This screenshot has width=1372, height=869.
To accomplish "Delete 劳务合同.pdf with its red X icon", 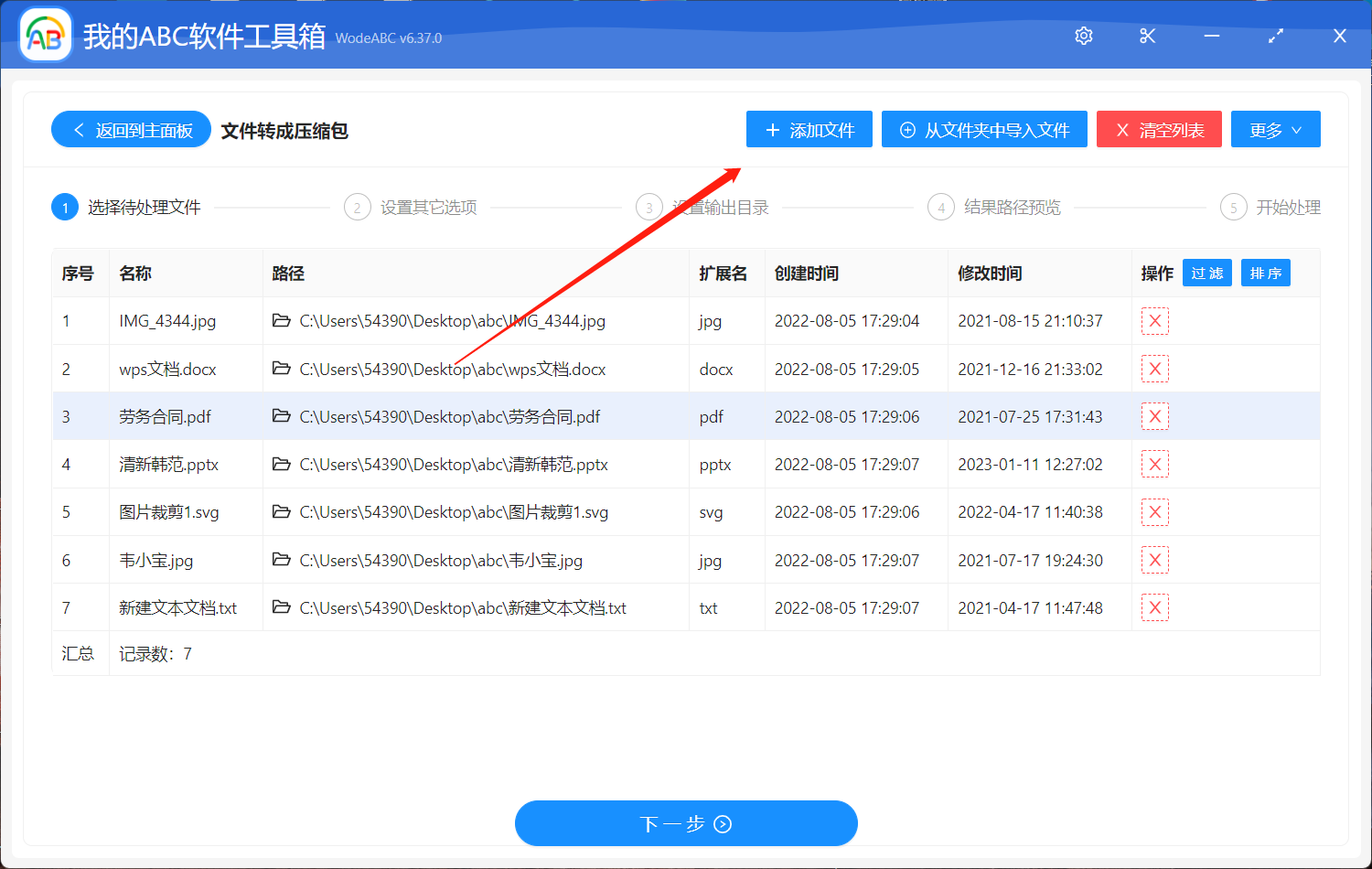I will (x=1155, y=416).
